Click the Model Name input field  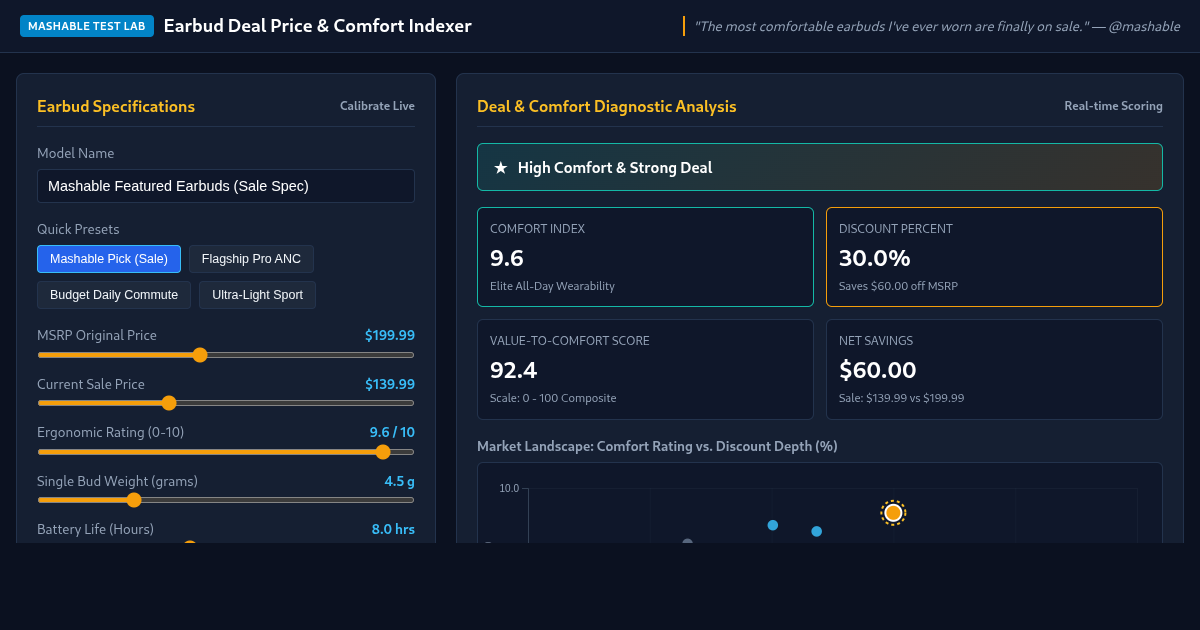[226, 186]
